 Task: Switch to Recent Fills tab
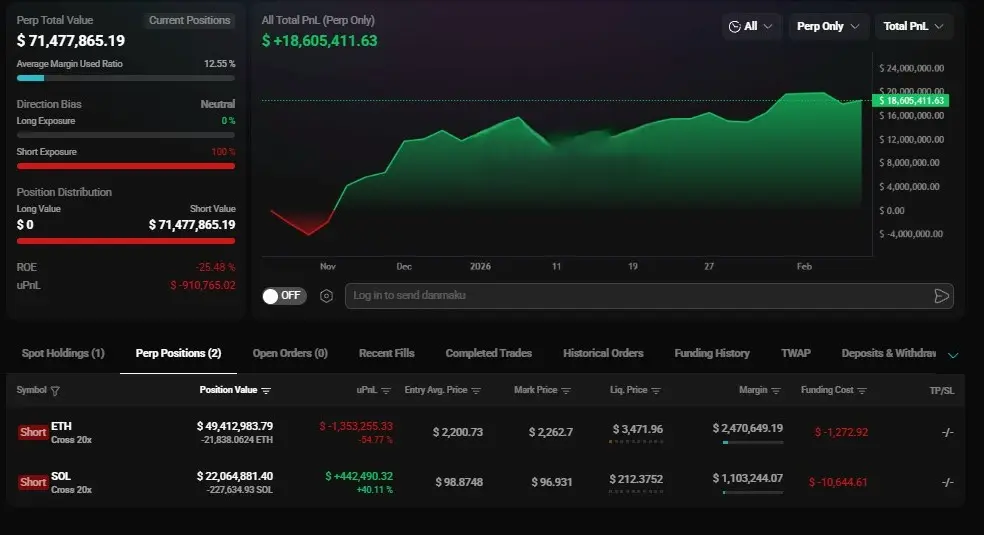[x=387, y=353]
